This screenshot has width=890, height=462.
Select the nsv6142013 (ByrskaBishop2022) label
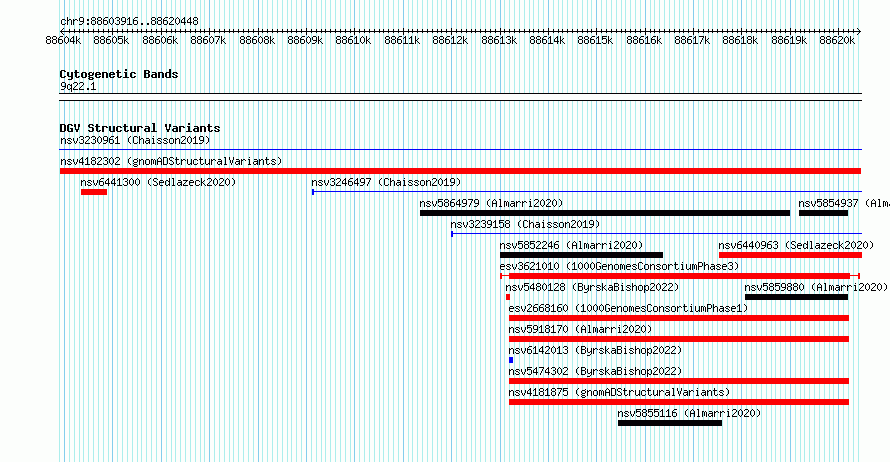coord(595,350)
